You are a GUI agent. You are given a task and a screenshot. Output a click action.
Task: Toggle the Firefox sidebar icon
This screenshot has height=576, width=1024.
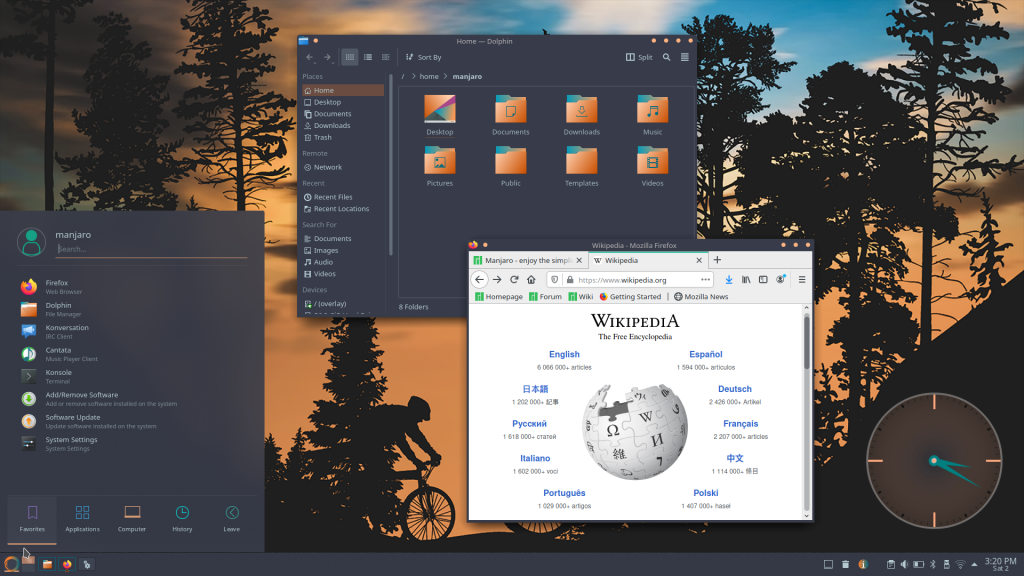pos(763,280)
